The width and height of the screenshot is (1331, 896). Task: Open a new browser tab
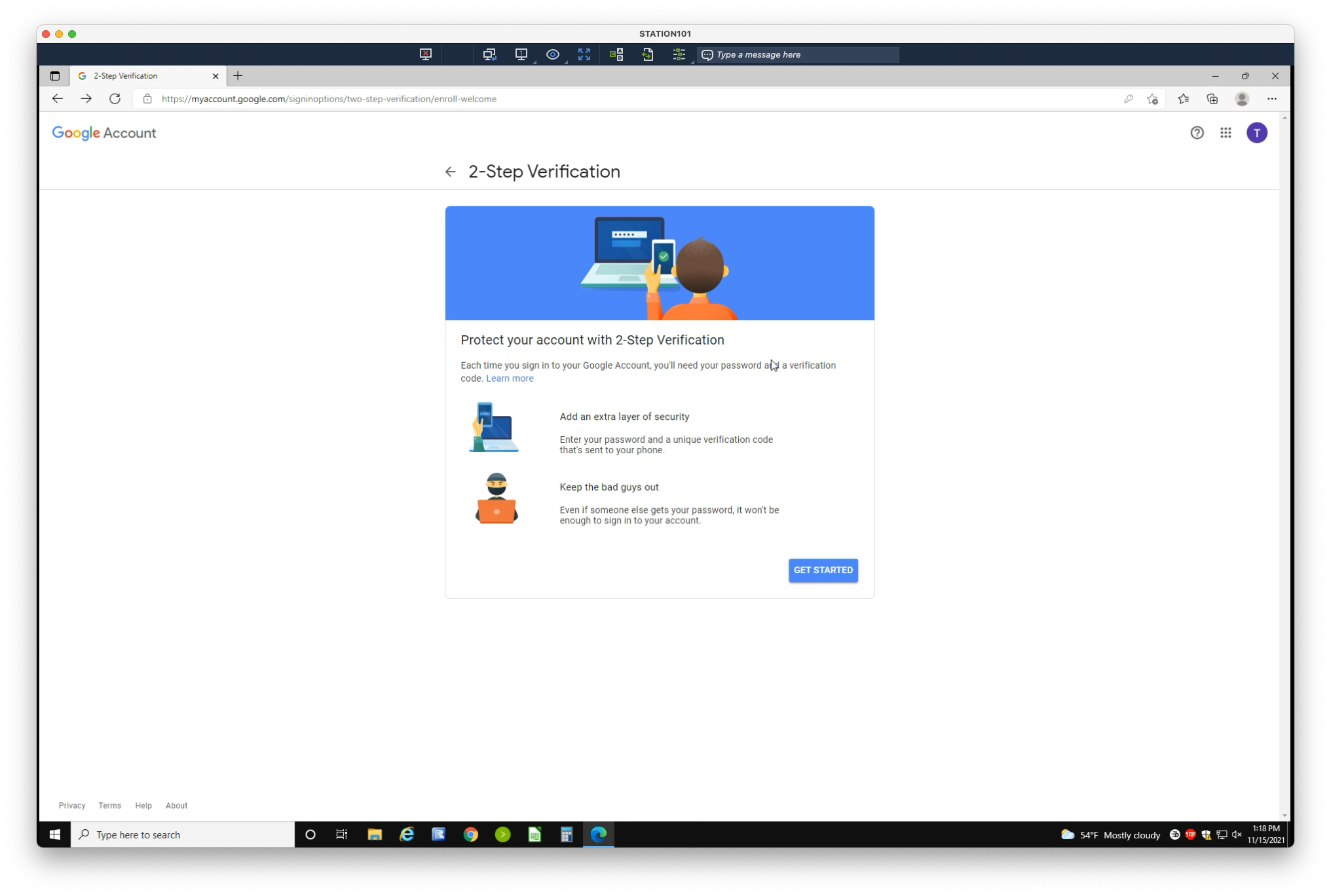tap(238, 76)
